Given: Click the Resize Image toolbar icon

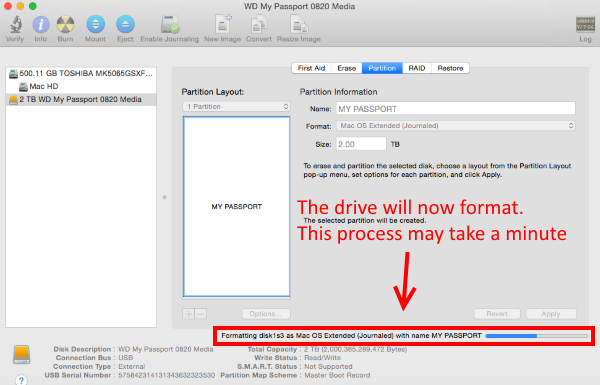Looking at the screenshot, I should pyautogui.click(x=298, y=24).
